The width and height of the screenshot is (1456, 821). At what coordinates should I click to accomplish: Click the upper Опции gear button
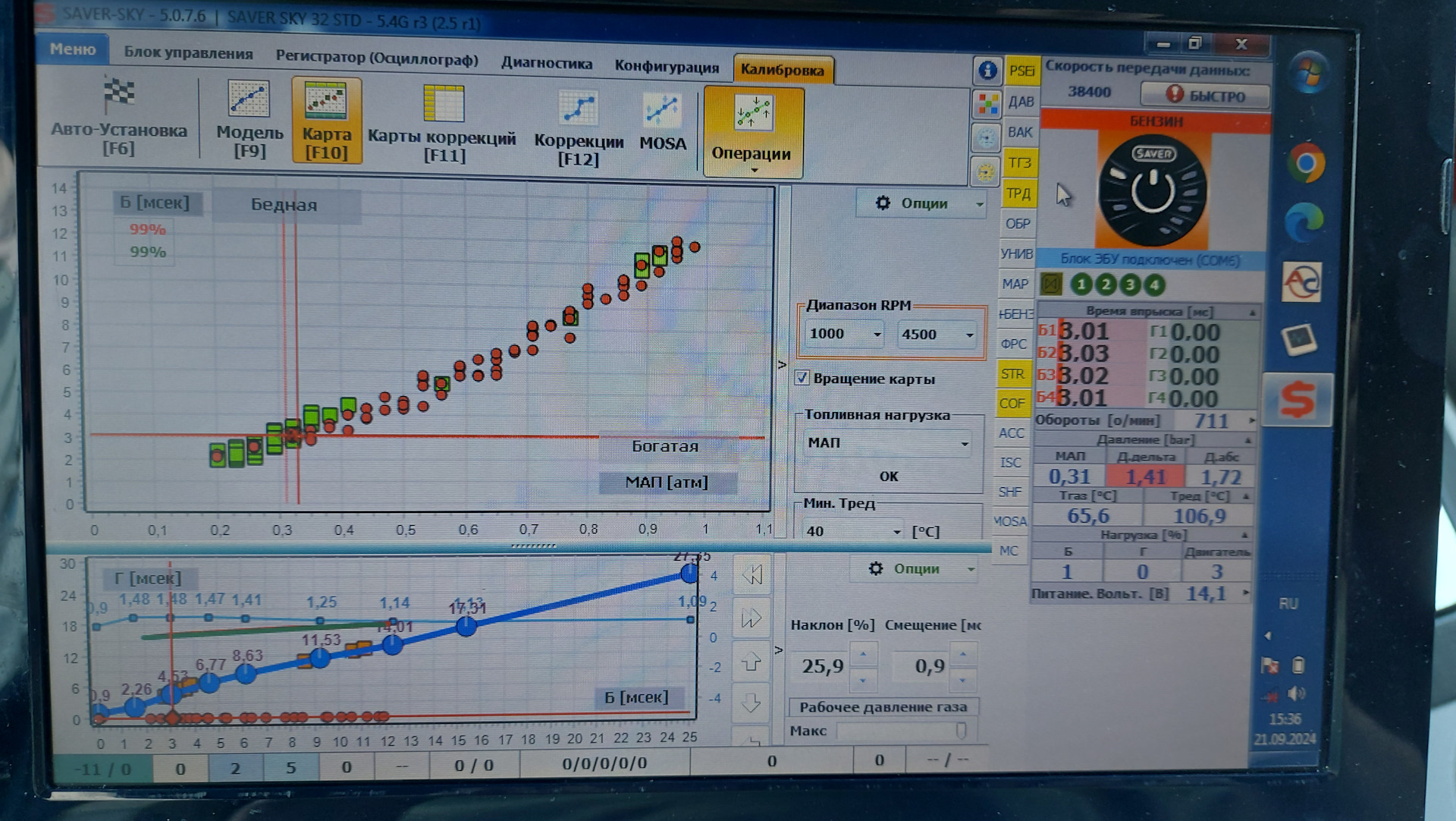[918, 203]
